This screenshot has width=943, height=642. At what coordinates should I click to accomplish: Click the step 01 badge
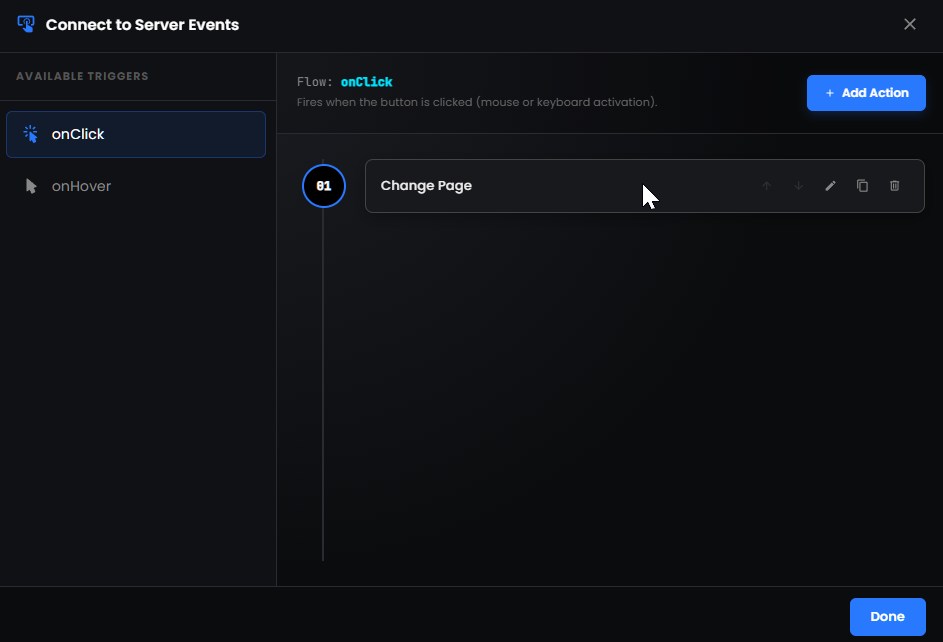[x=324, y=185]
